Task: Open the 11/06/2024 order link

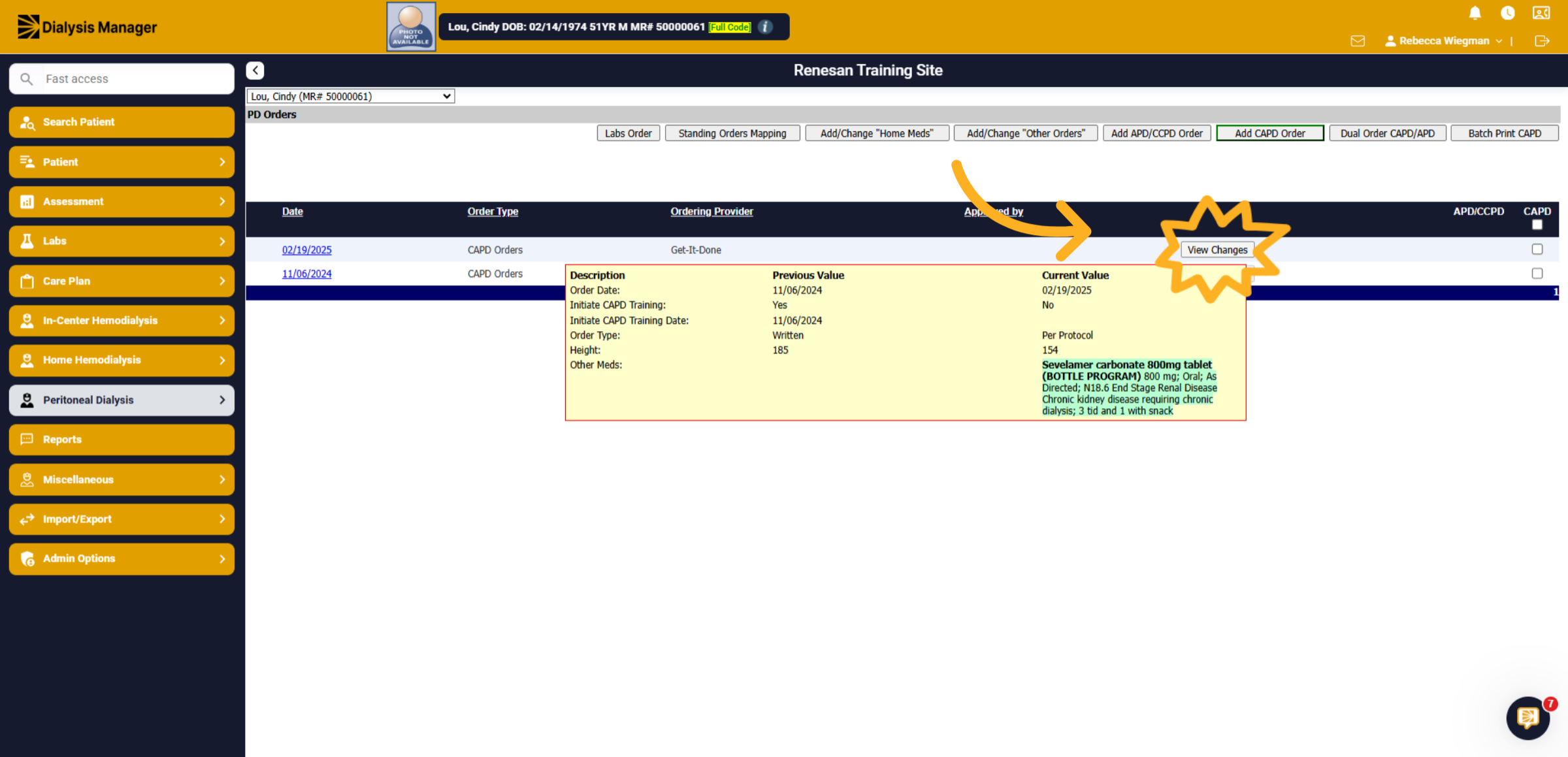Action: click(307, 274)
